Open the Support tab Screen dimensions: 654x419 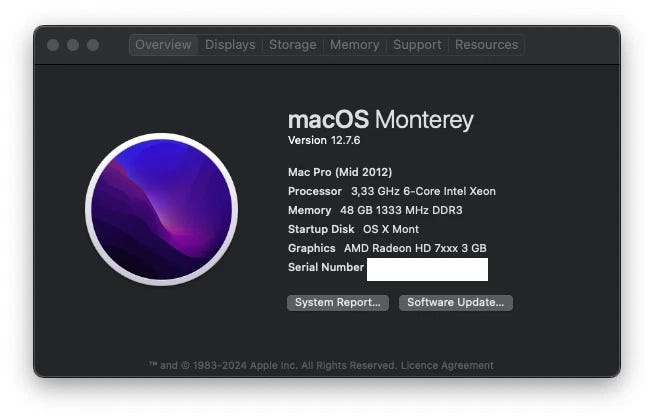point(417,45)
